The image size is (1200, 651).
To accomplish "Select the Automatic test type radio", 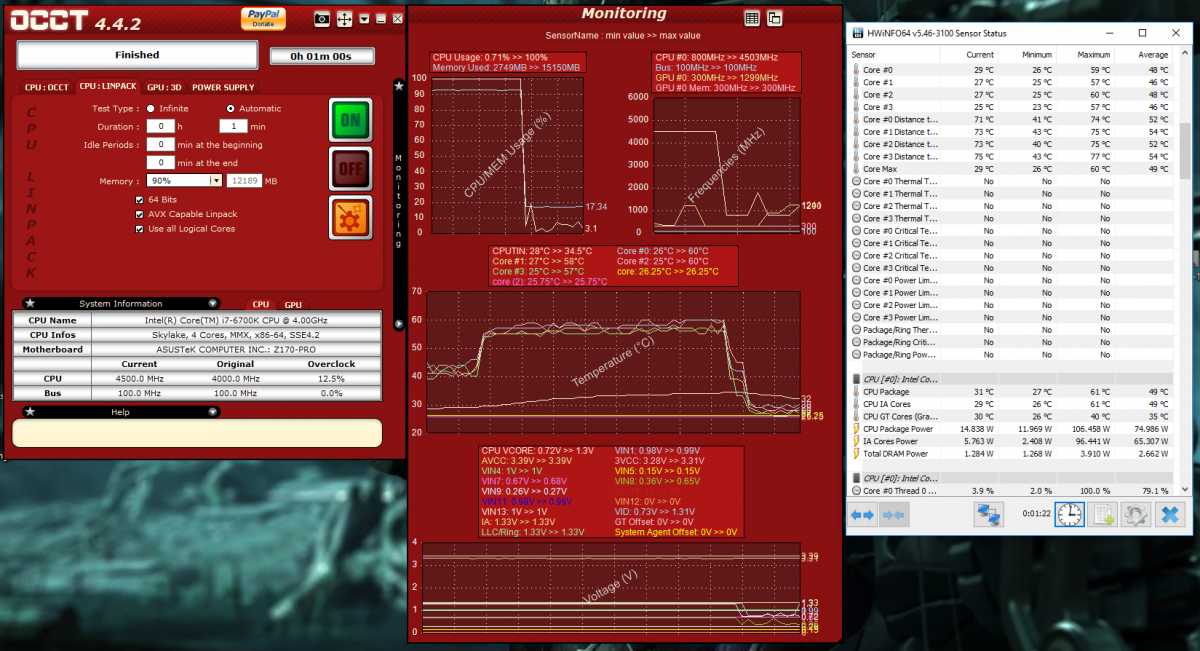I will 231,108.
